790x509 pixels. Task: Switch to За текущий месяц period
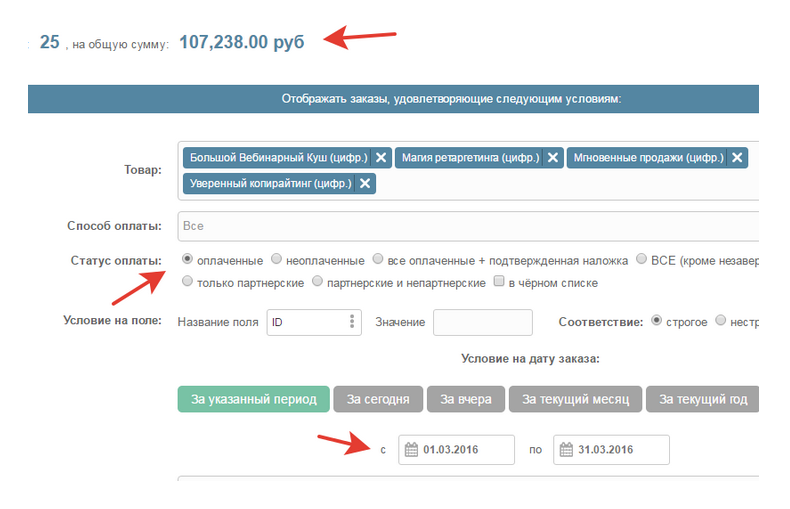pos(575,399)
